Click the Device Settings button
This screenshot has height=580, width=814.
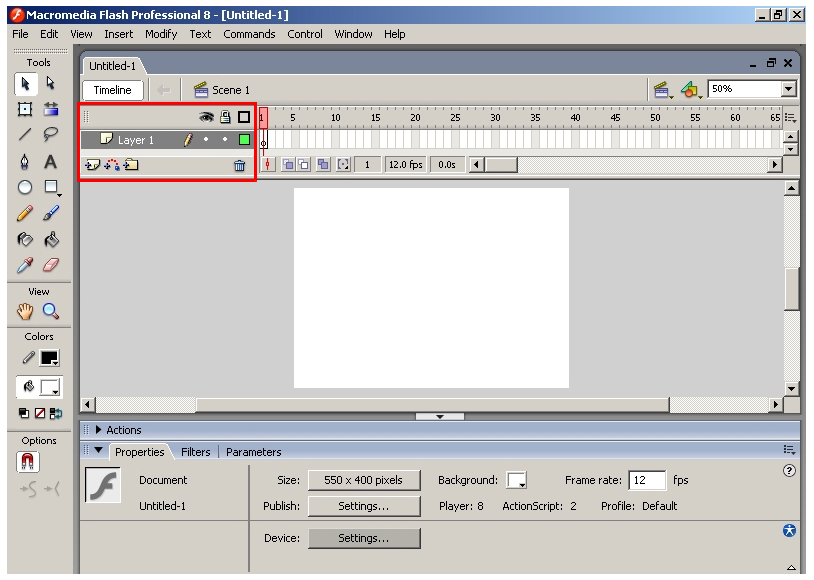point(364,538)
